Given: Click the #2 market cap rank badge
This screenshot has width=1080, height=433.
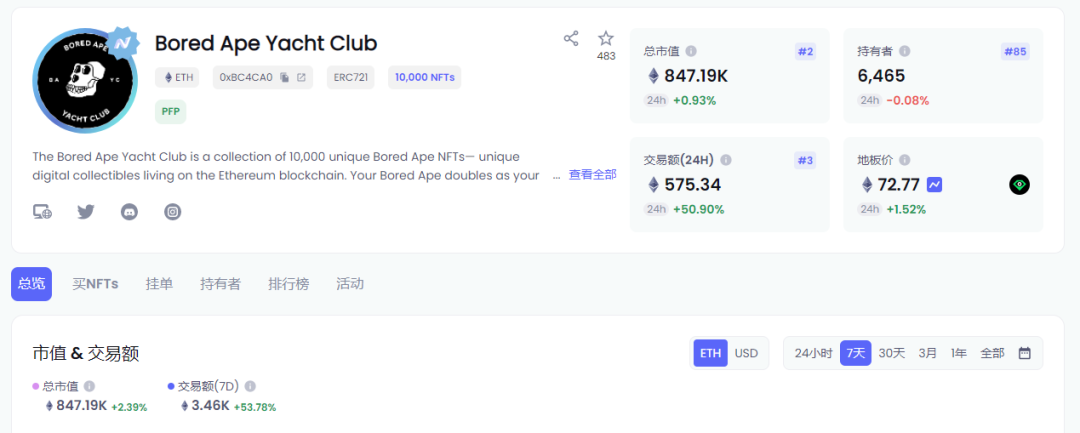Looking at the screenshot, I should pos(805,52).
